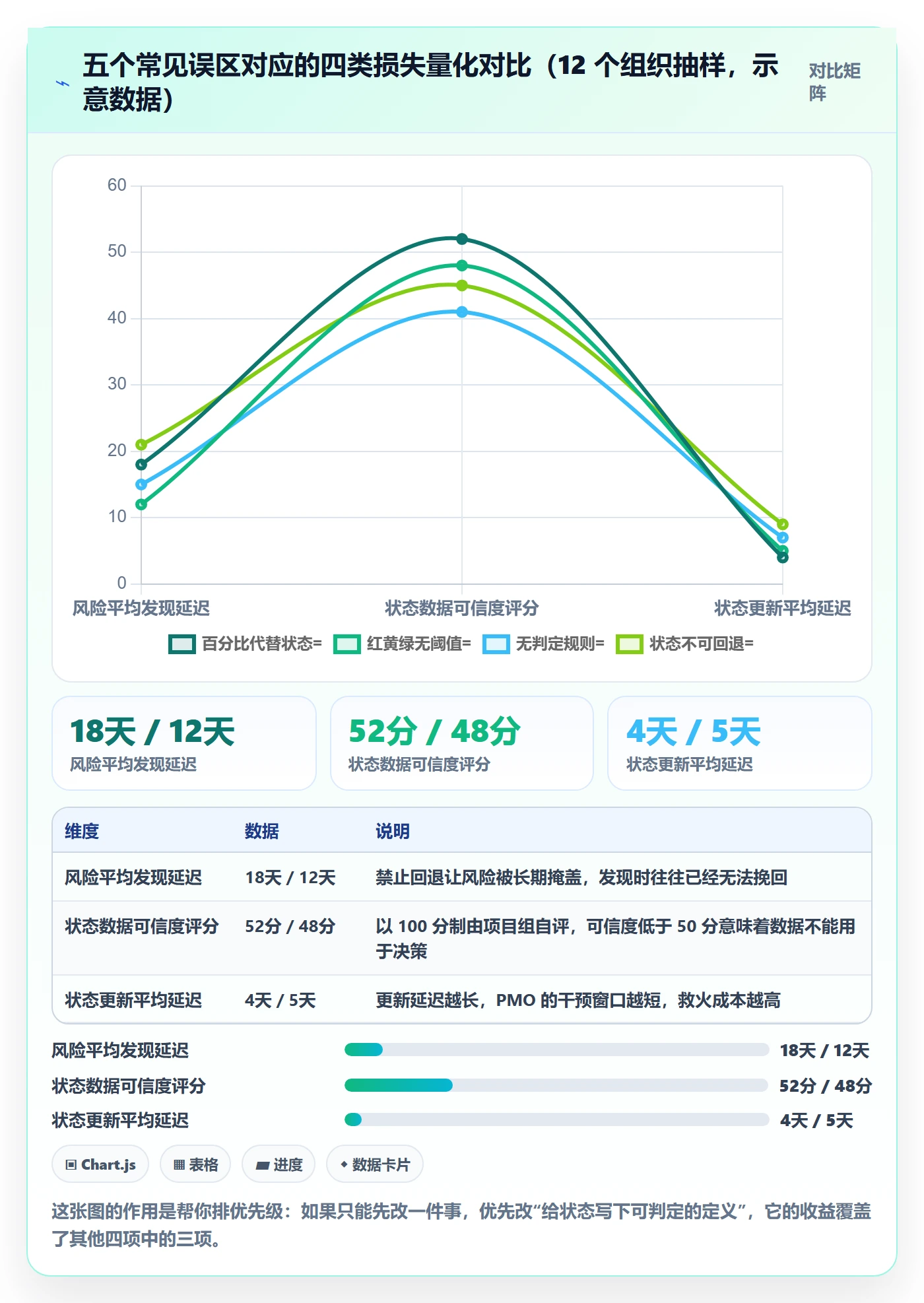
Task: Click the 52分 / 48分 table cell
Action: pyautogui.click(x=290, y=926)
